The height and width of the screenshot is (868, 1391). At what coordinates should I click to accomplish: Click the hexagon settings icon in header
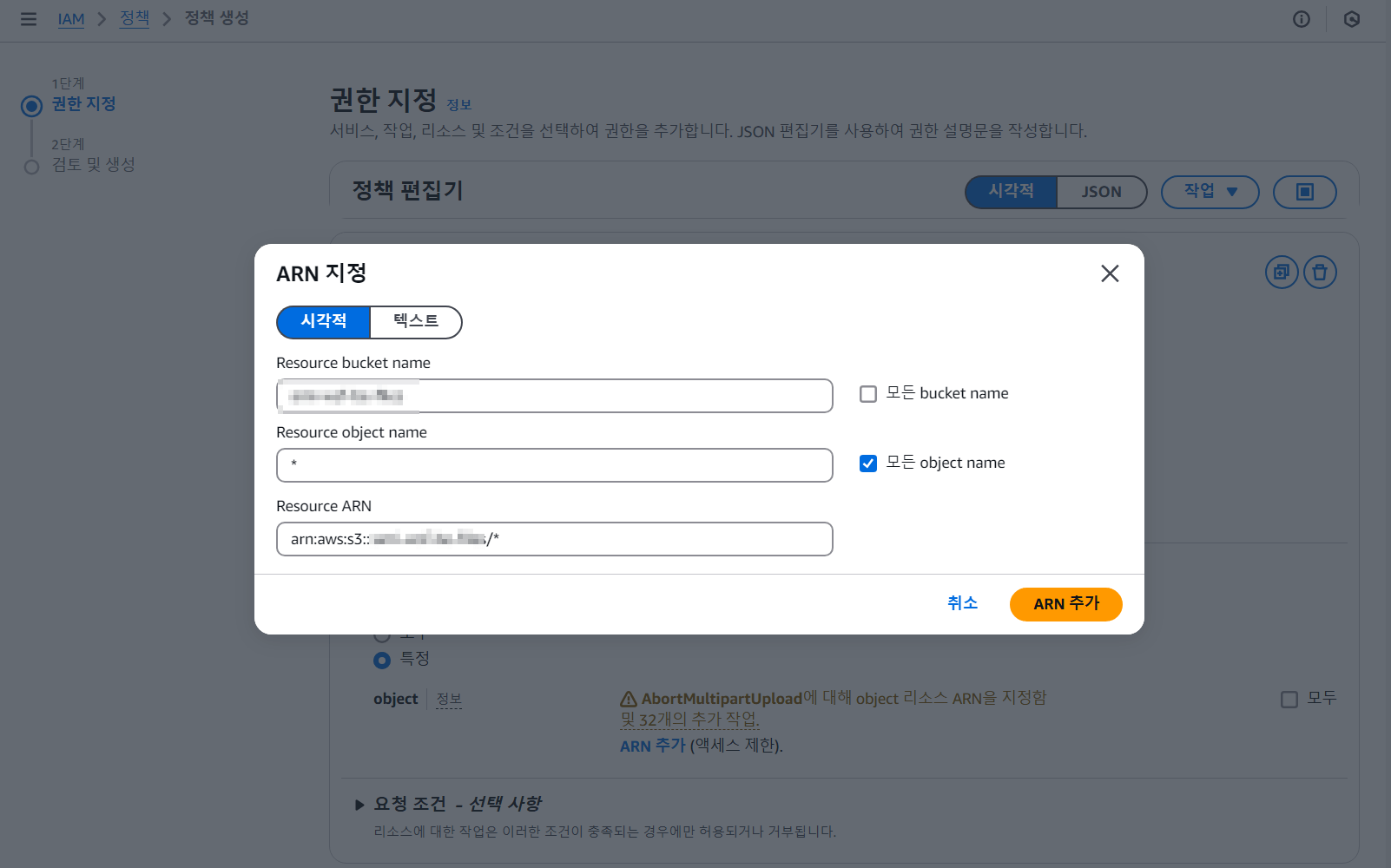(1351, 19)
